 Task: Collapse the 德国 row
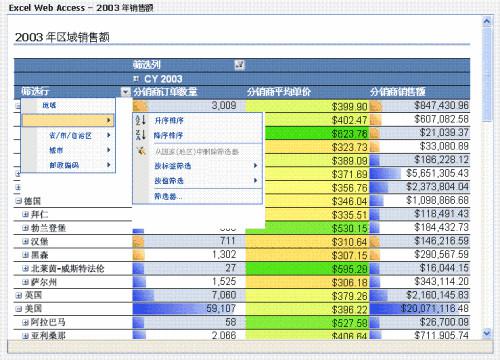coord(18,201)
